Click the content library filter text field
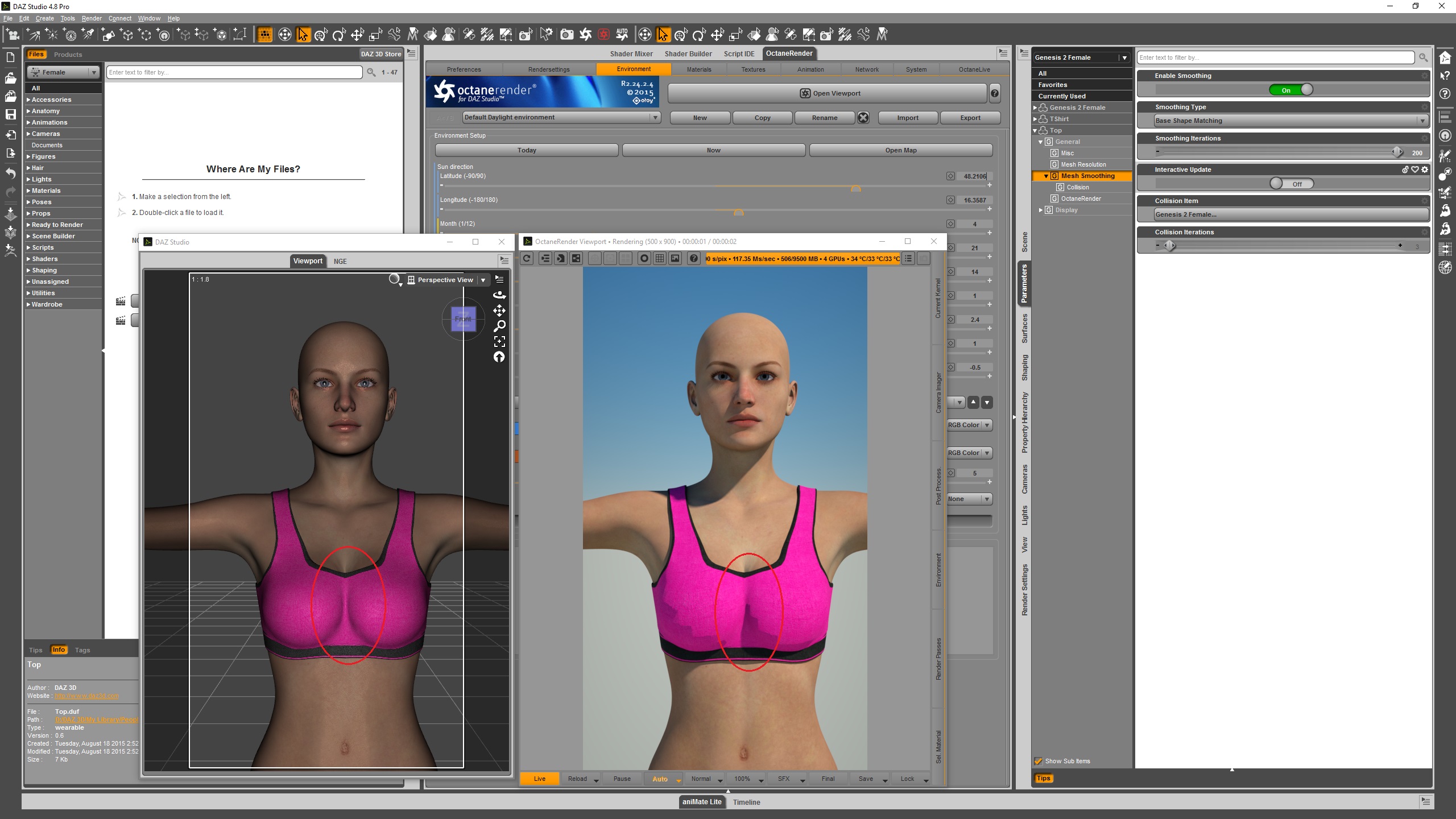The height and width of the screenshot is (819, 1456). (x=233, y=72)
